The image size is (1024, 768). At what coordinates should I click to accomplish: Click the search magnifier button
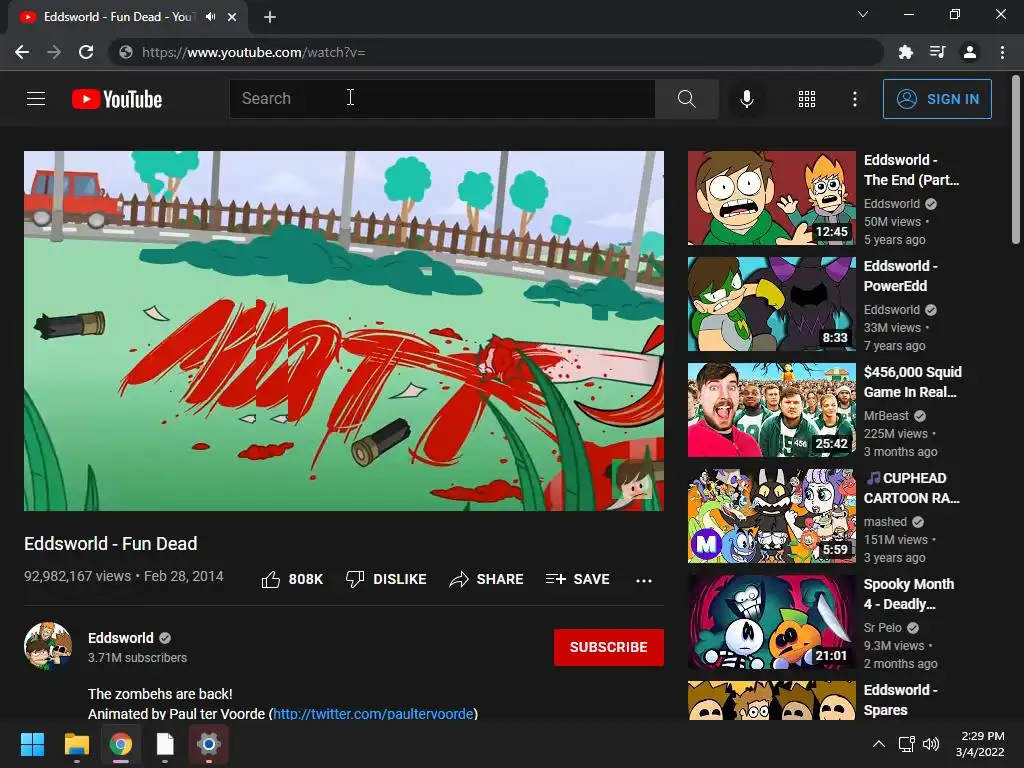tap(686, 99)
